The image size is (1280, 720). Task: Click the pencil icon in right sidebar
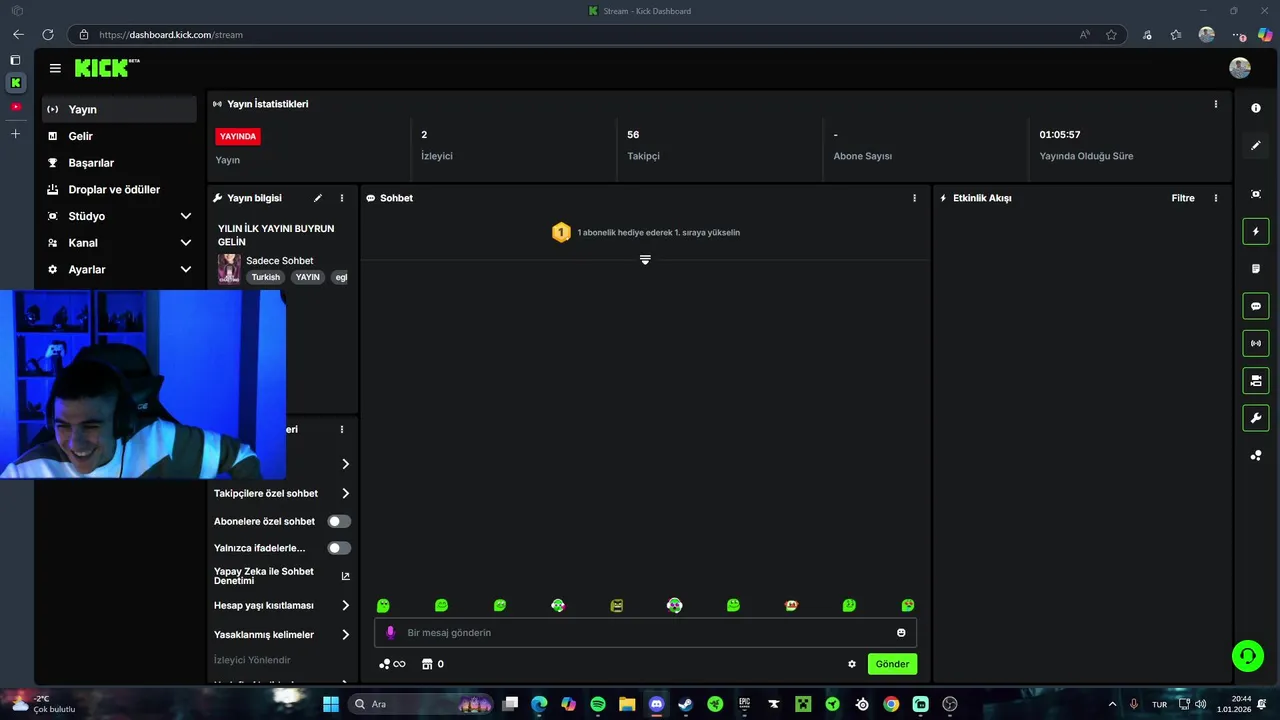click(x=1256, y=145)
